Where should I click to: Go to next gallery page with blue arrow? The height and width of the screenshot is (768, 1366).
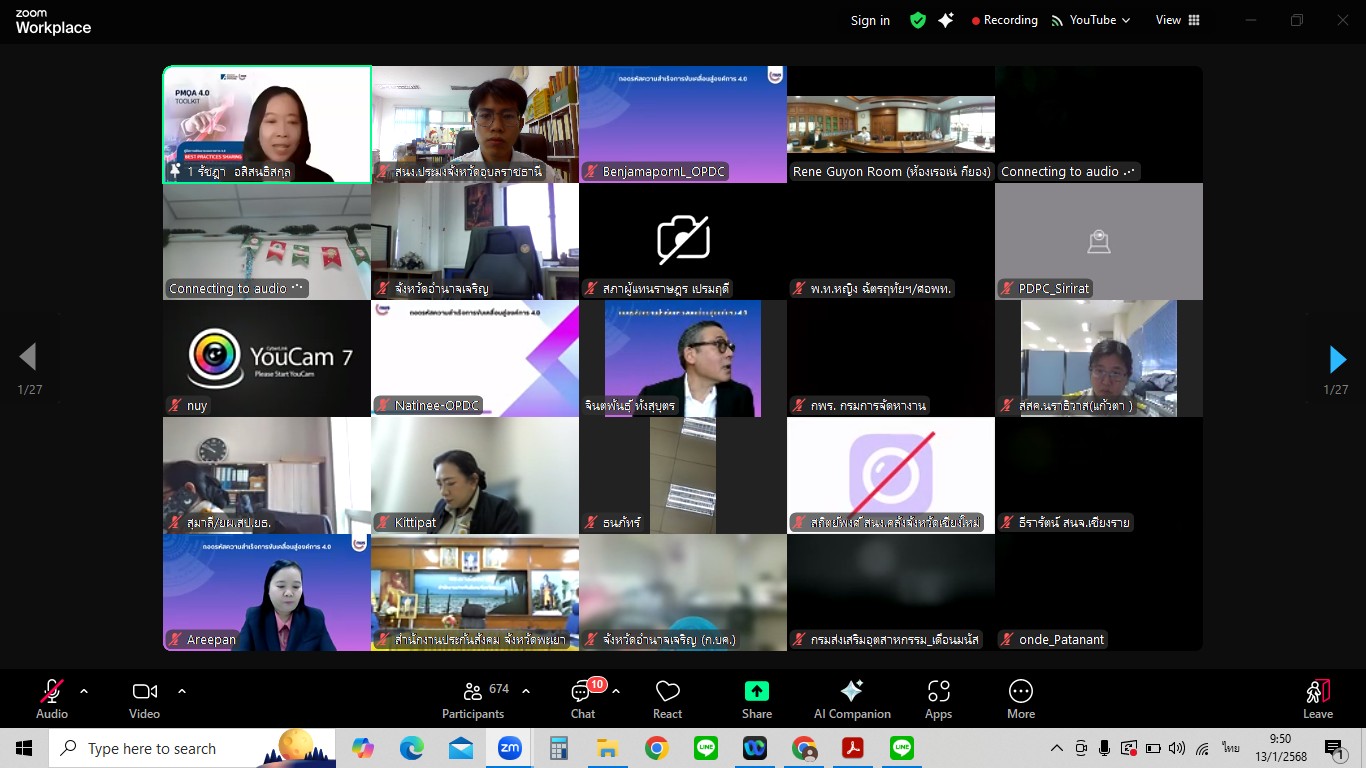click(x=1337, y=358)
